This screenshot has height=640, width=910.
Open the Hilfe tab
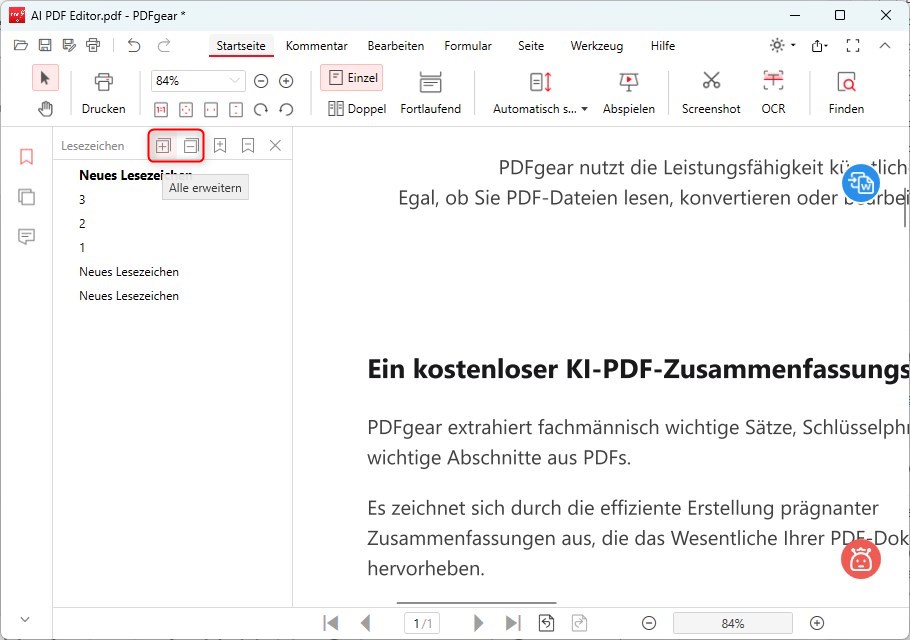[x=663, y=46]
